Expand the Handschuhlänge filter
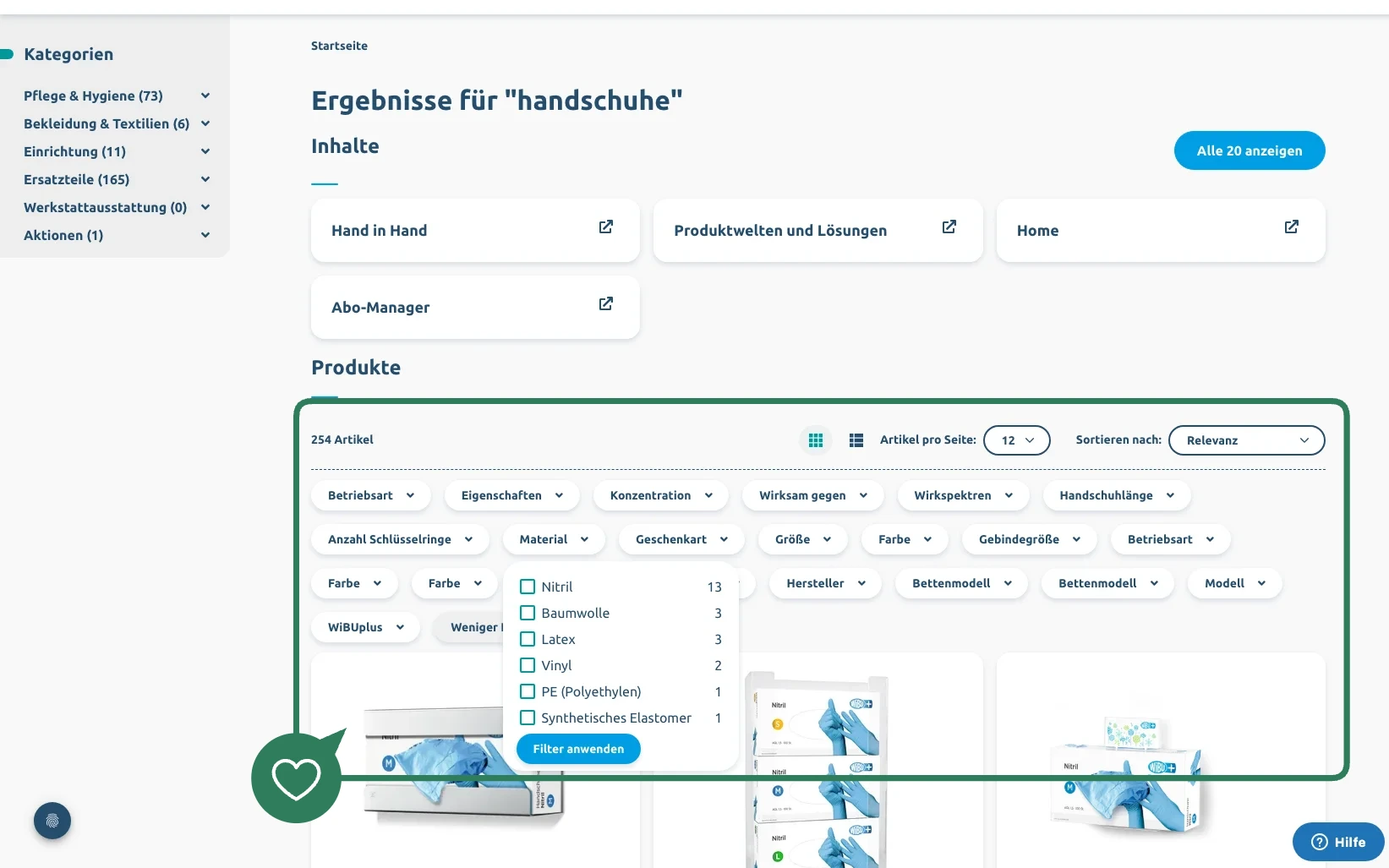 (1117, 495)
